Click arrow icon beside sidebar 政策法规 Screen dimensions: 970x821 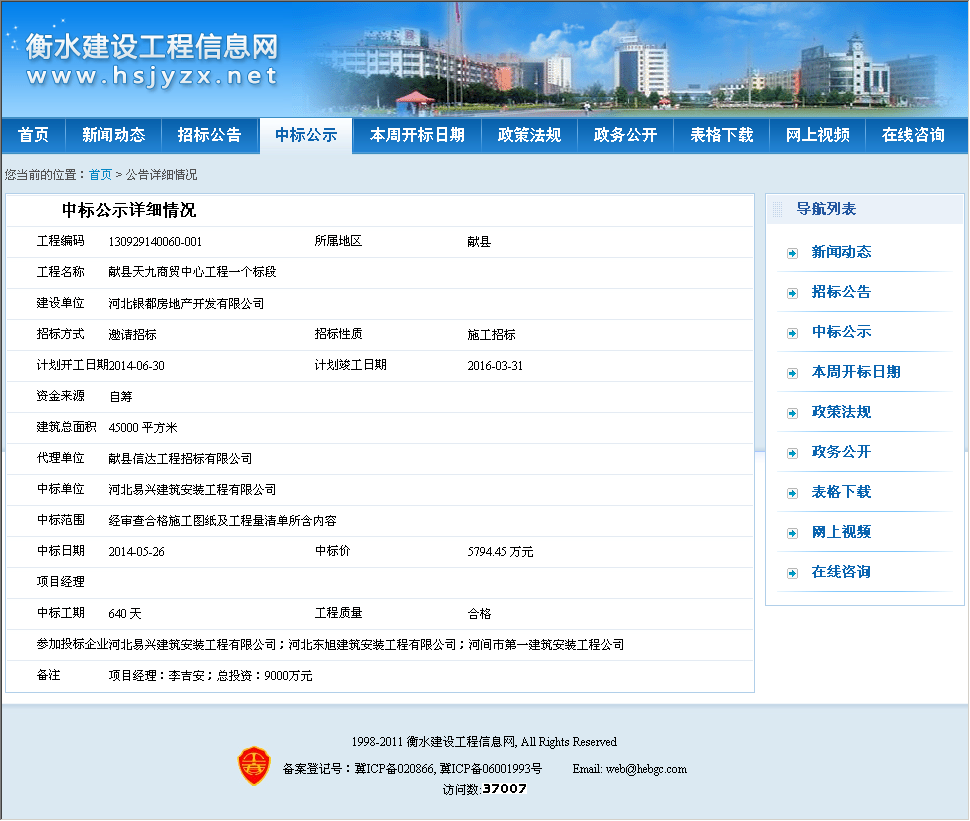pos(792,413)
